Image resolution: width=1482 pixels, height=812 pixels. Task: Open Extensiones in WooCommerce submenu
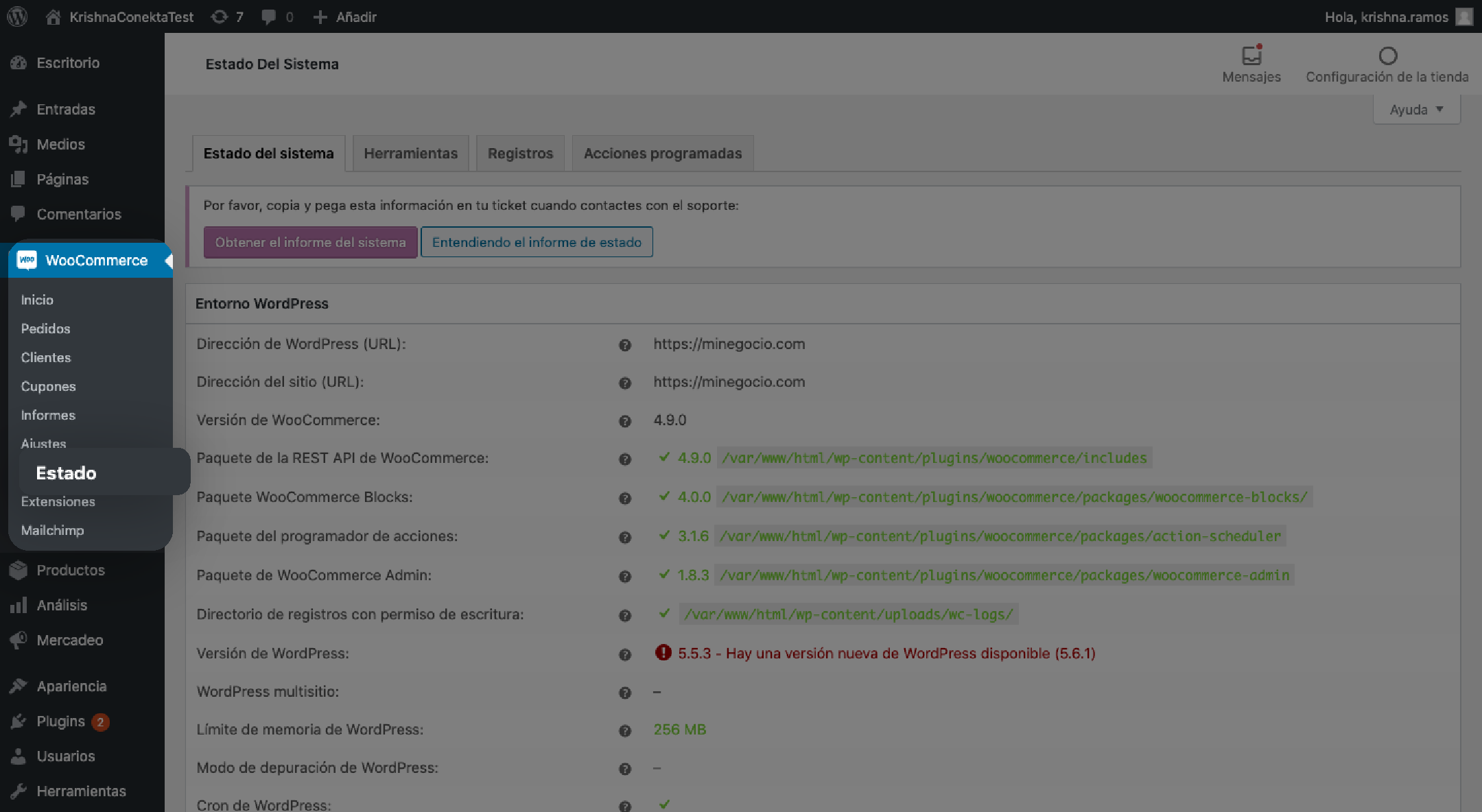tap(58, 501)
